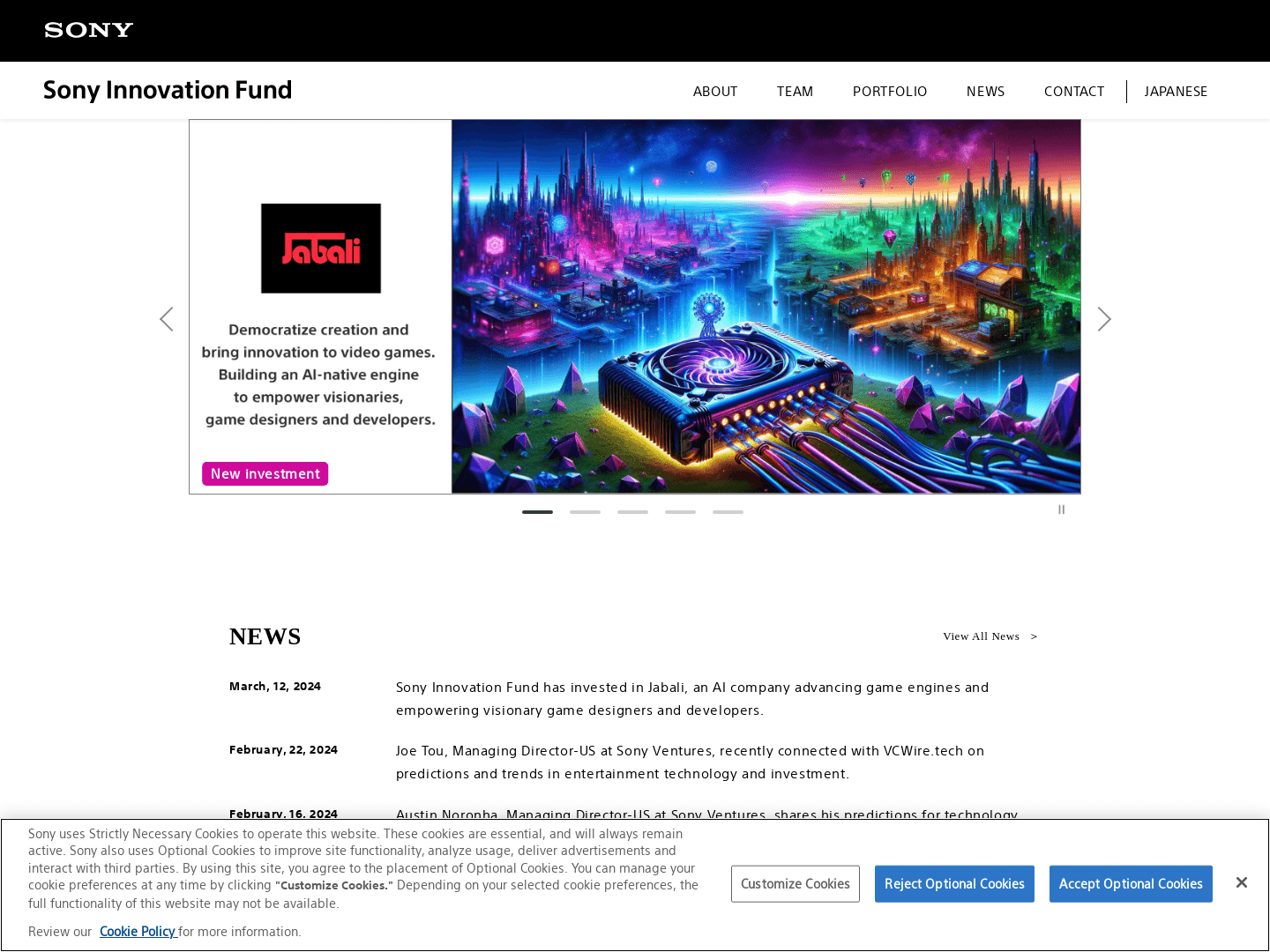
Task: Open the Cookie Policy link
Action: 138,931
